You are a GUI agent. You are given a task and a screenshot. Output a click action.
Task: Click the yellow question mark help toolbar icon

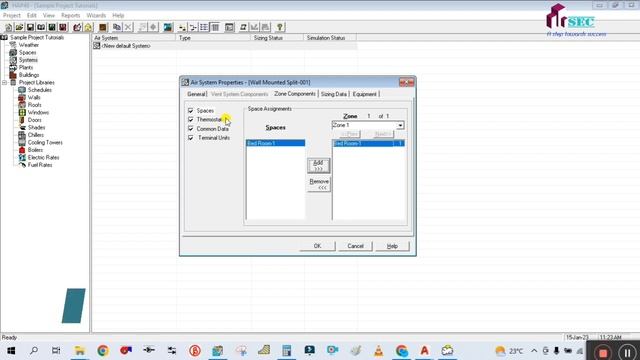point(280,27)
